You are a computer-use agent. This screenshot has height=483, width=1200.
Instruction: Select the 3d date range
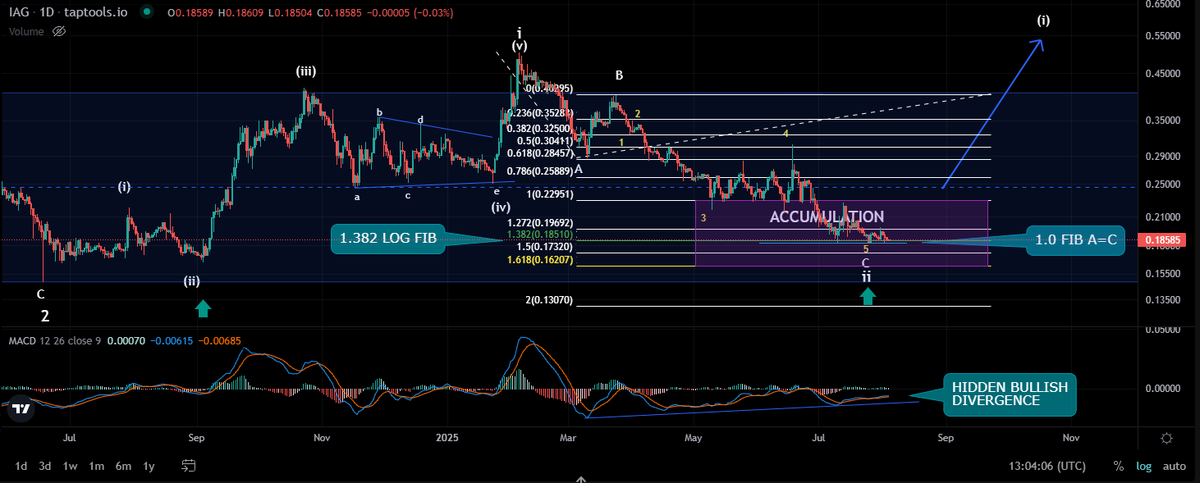point(45,466)
